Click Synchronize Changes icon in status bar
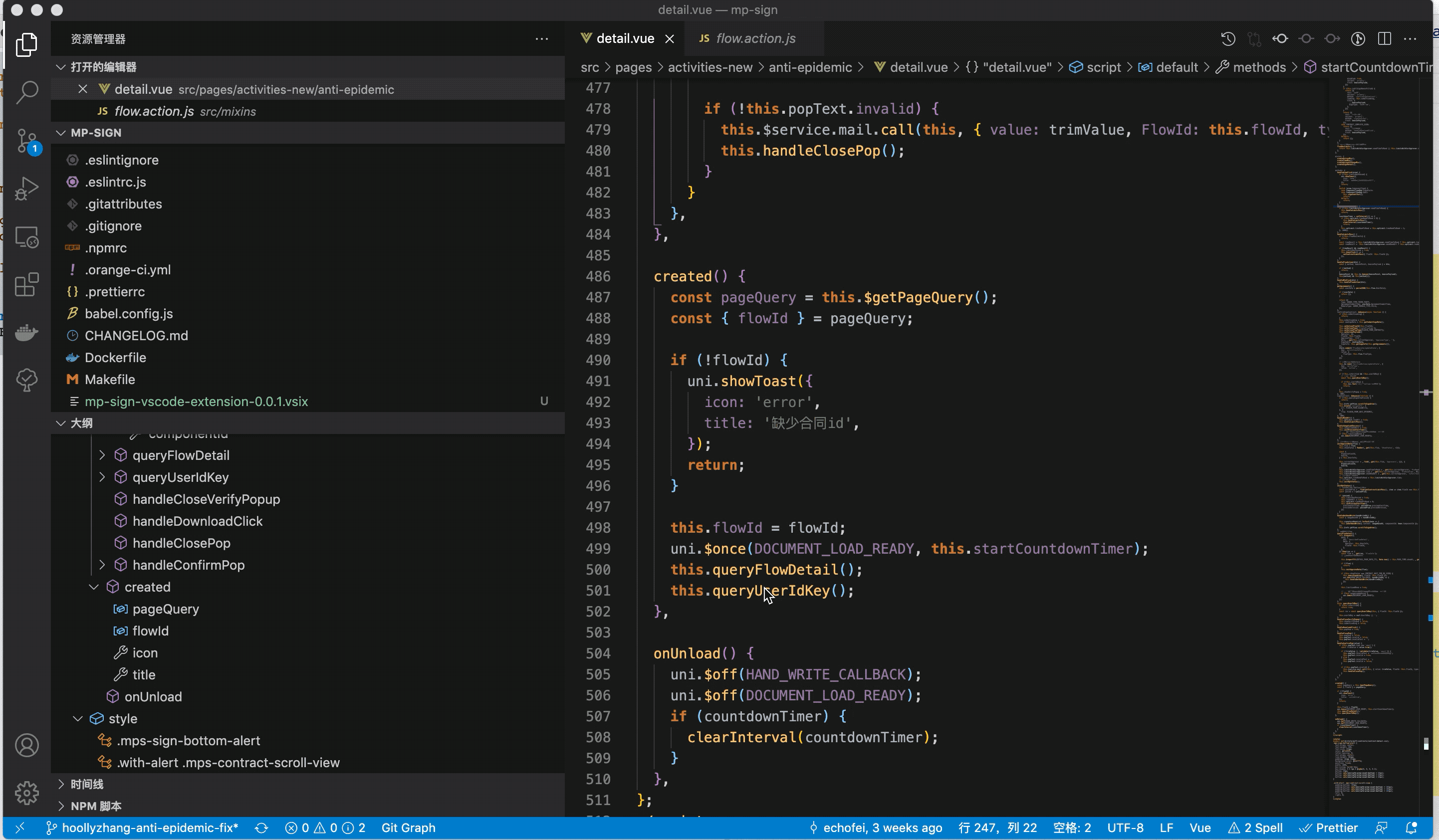This screenshot has width=1439, height=840. coord(261,828)
